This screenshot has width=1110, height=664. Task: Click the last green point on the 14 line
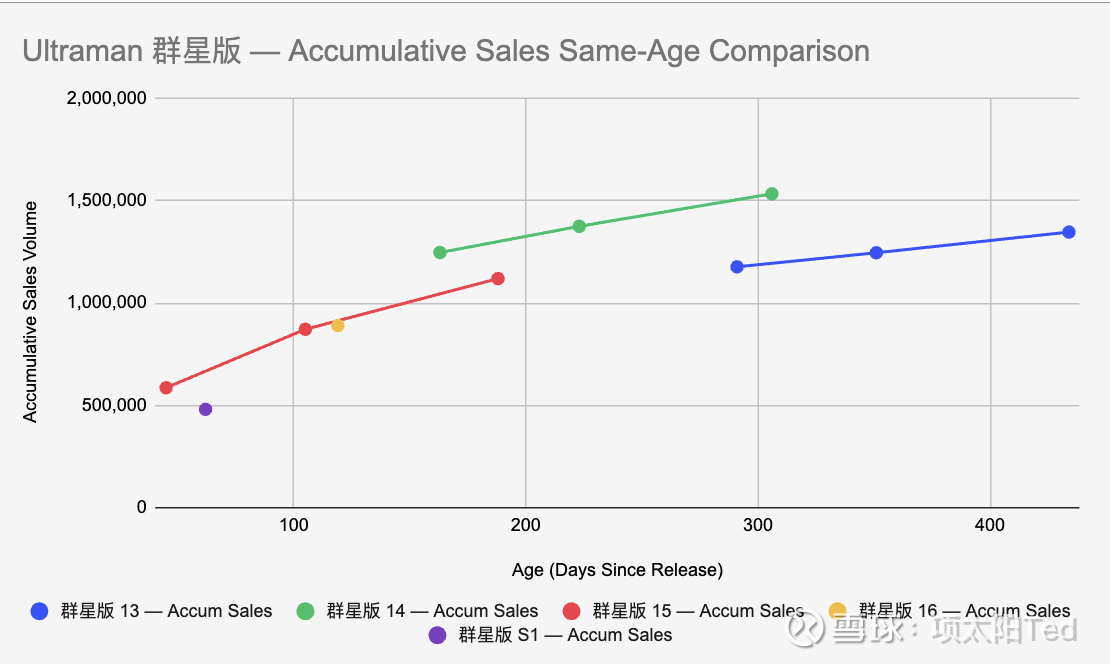click(x=771, y=194)
